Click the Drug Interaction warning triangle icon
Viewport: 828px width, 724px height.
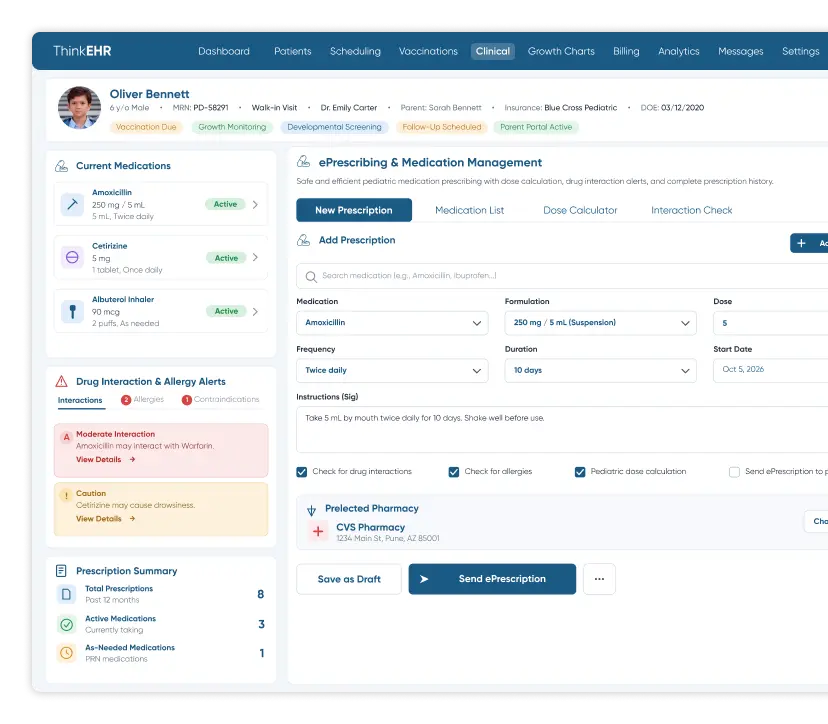pyautogui.click(x=61, y=381)
